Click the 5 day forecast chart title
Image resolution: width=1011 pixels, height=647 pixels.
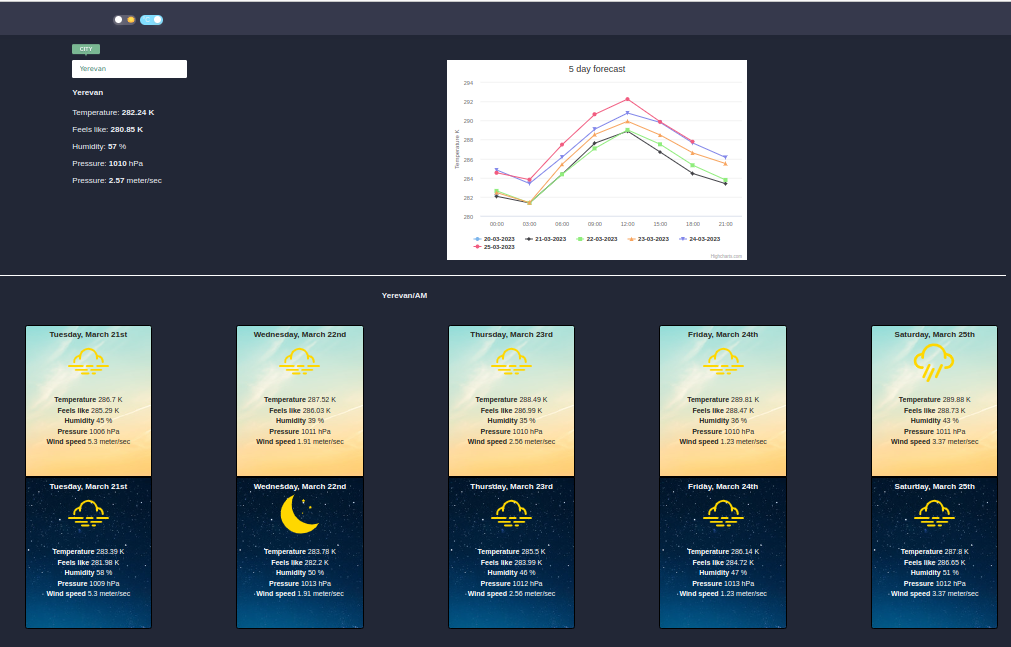[596, 68]
